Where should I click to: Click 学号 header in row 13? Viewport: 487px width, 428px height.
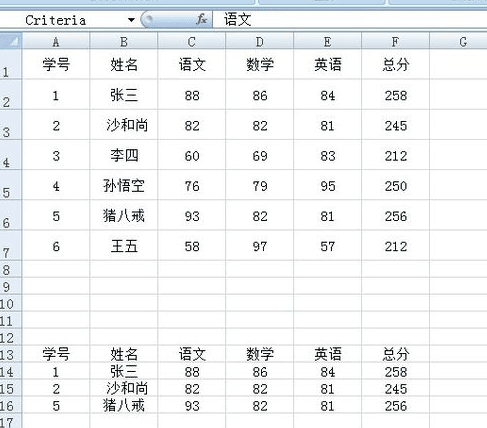tap(56, 354)
